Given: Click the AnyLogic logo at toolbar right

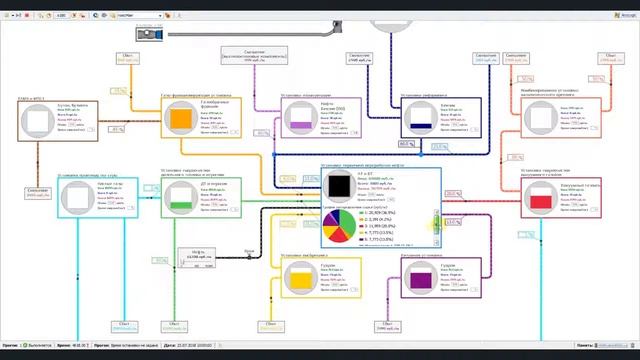Looking at the screenshot, I should point(625,16).
